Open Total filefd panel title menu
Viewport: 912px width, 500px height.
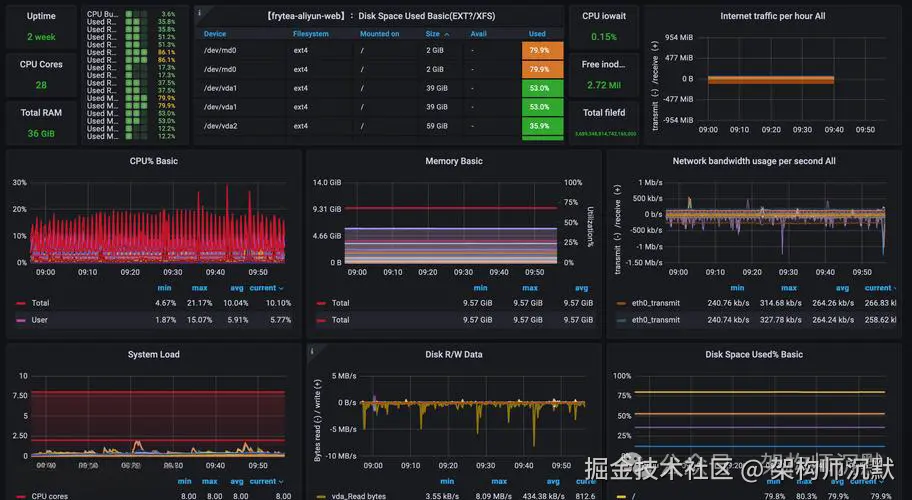coord(604,113)
